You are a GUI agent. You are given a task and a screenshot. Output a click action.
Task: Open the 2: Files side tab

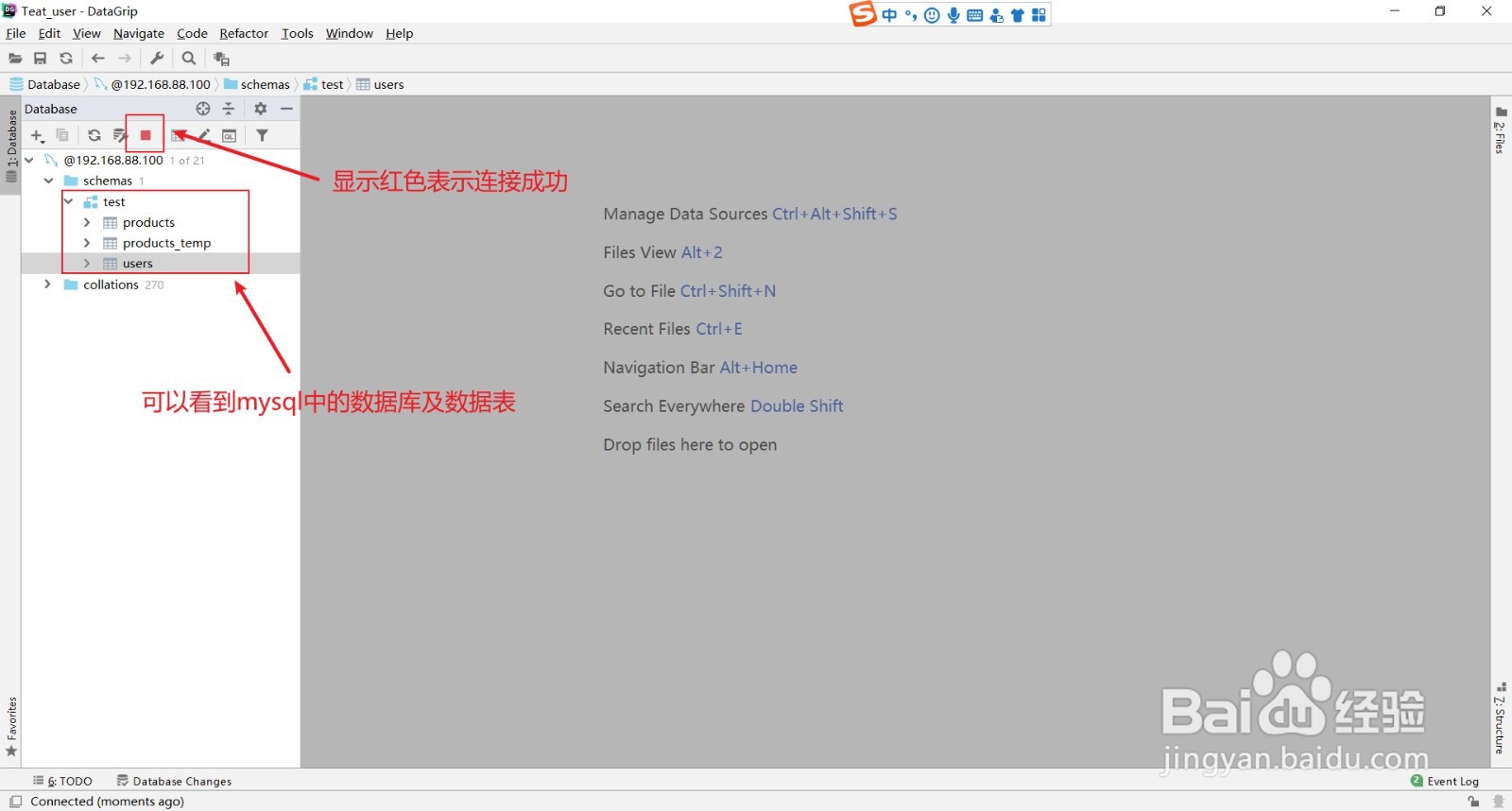tap(1500, 131)
